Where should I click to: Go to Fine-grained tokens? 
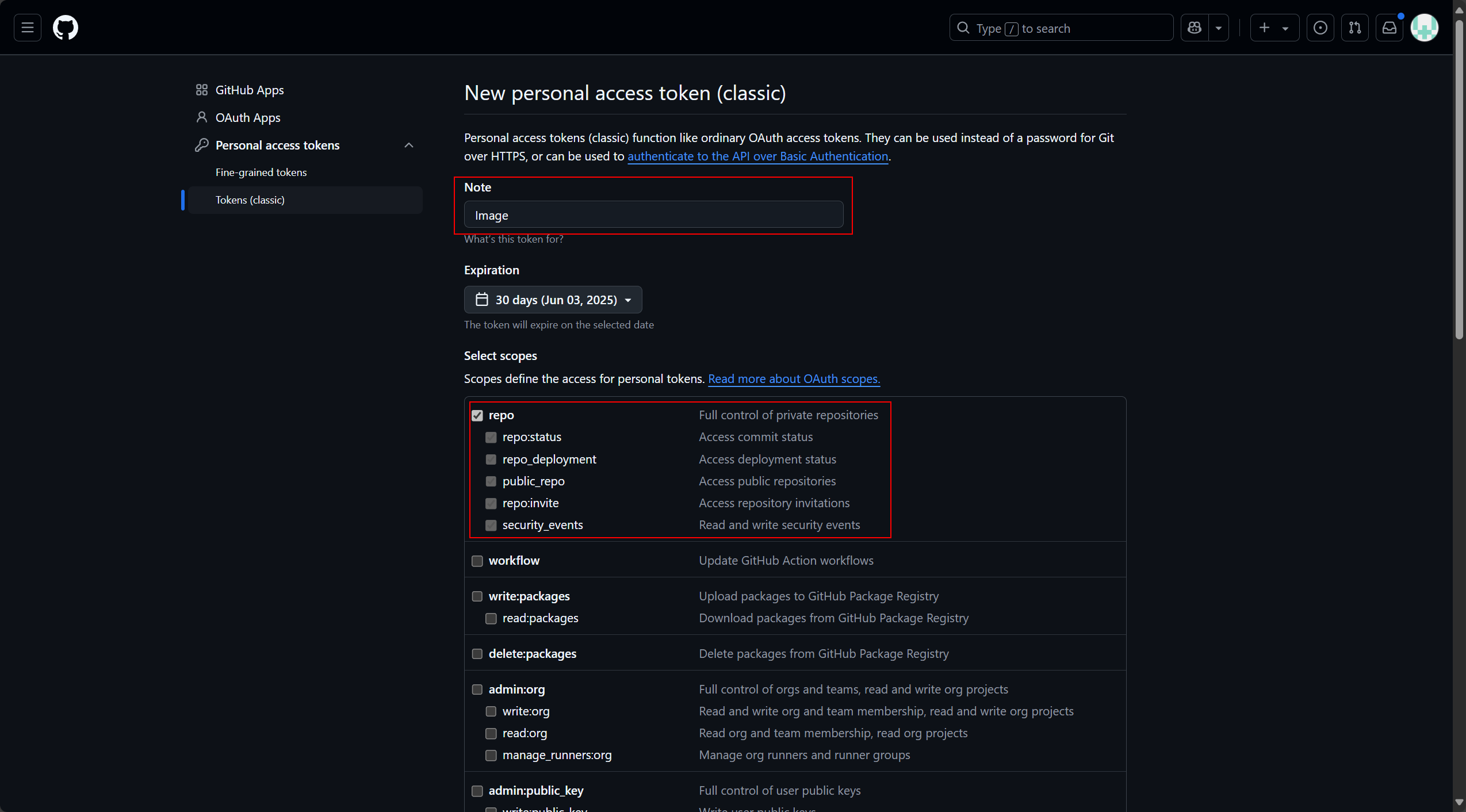261,173
